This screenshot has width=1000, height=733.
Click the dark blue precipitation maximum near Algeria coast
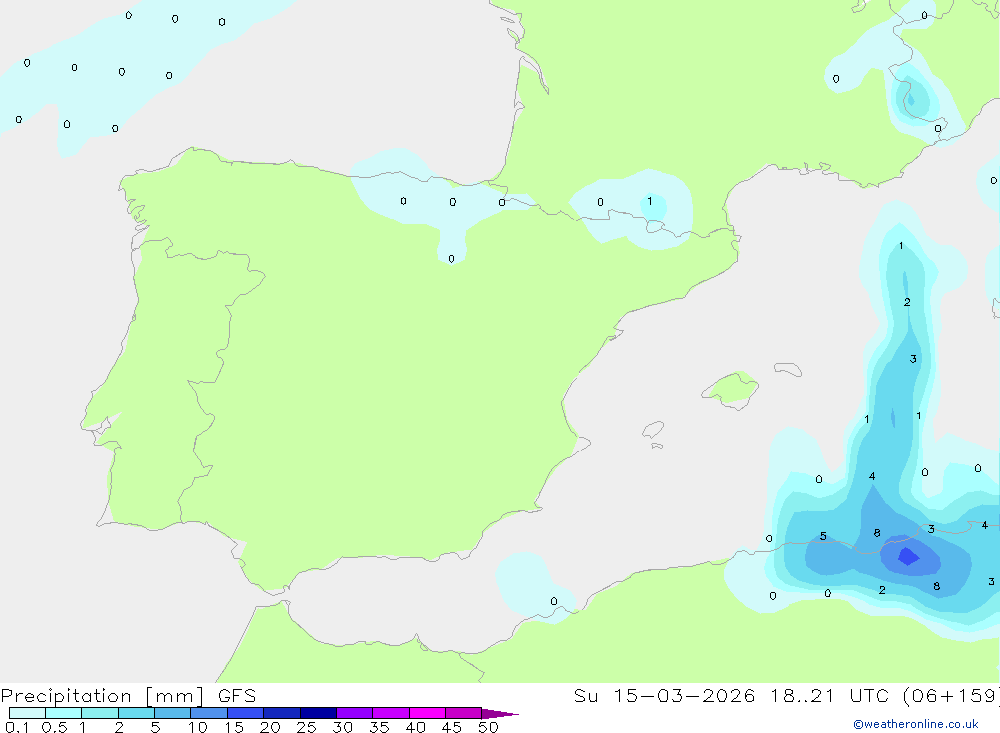pyautogui.click(x=908, y=557)
